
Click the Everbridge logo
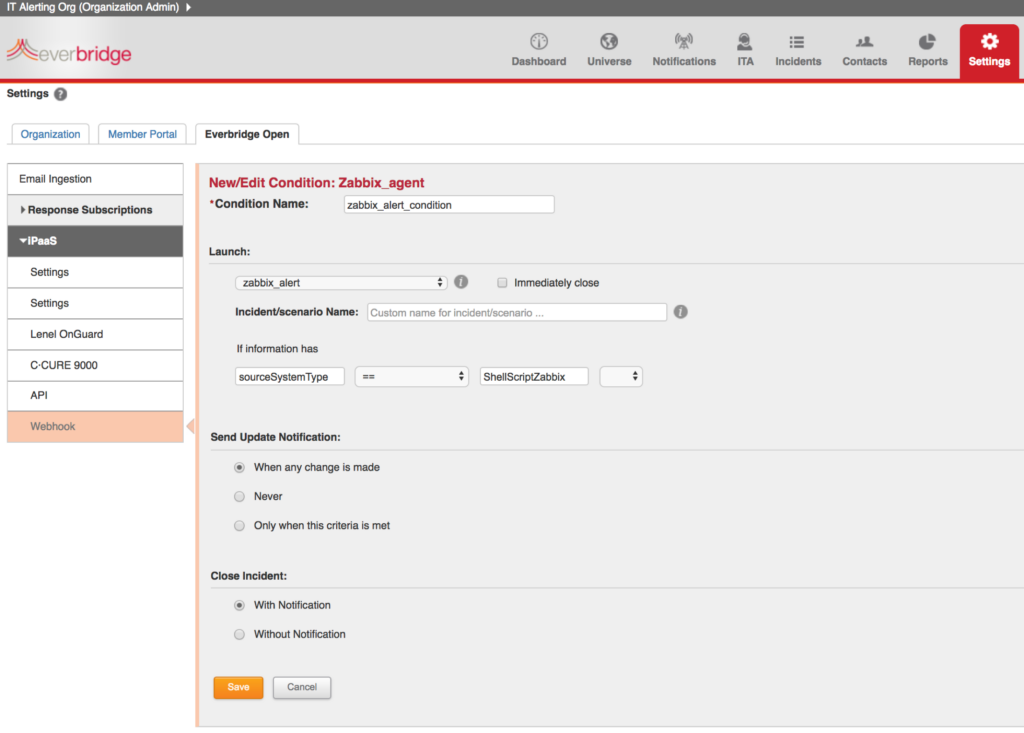(x=69, y=51)
